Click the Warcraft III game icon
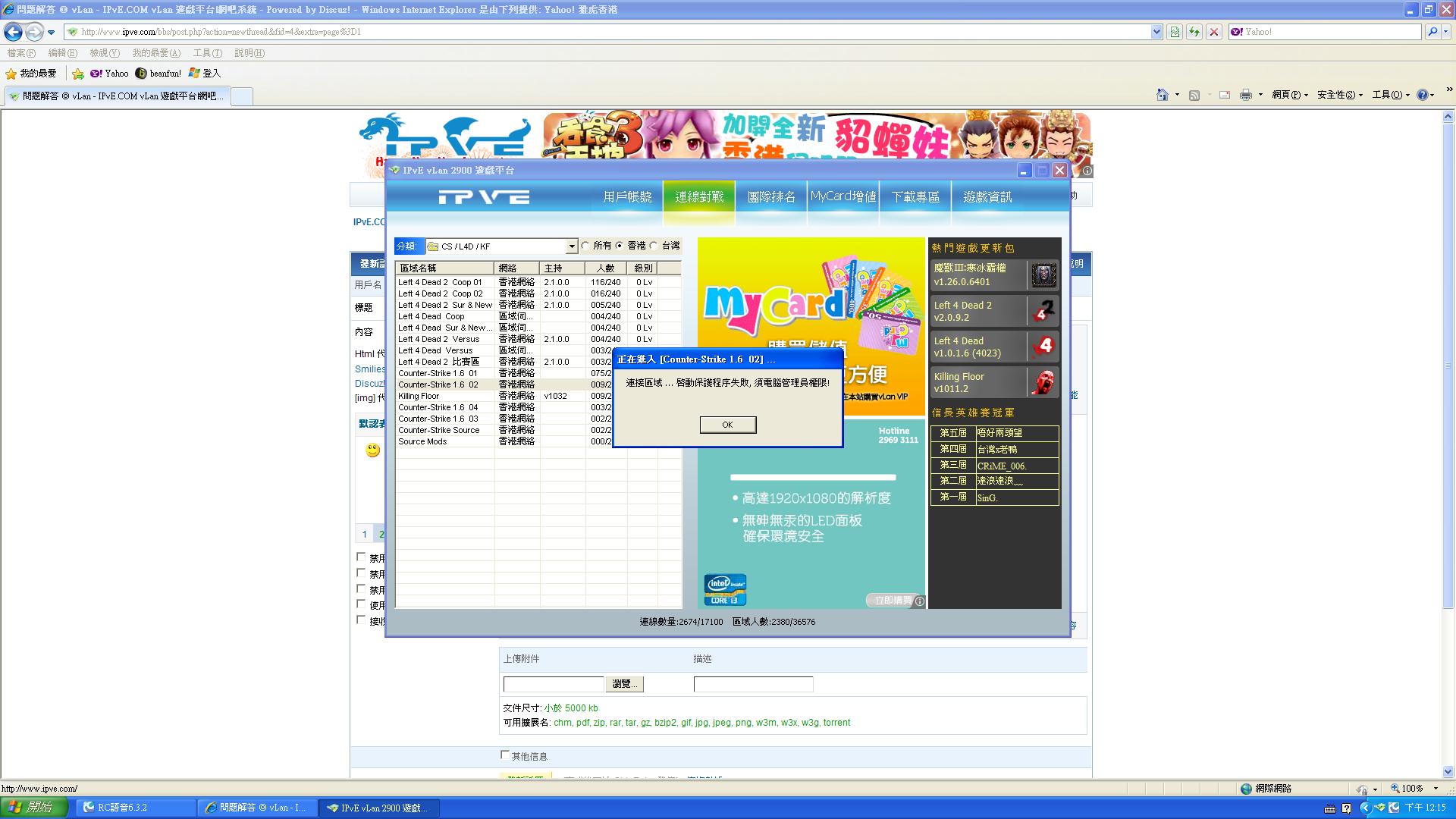This screenshot has width=1456, height=819. click(x=1043, y=275)
